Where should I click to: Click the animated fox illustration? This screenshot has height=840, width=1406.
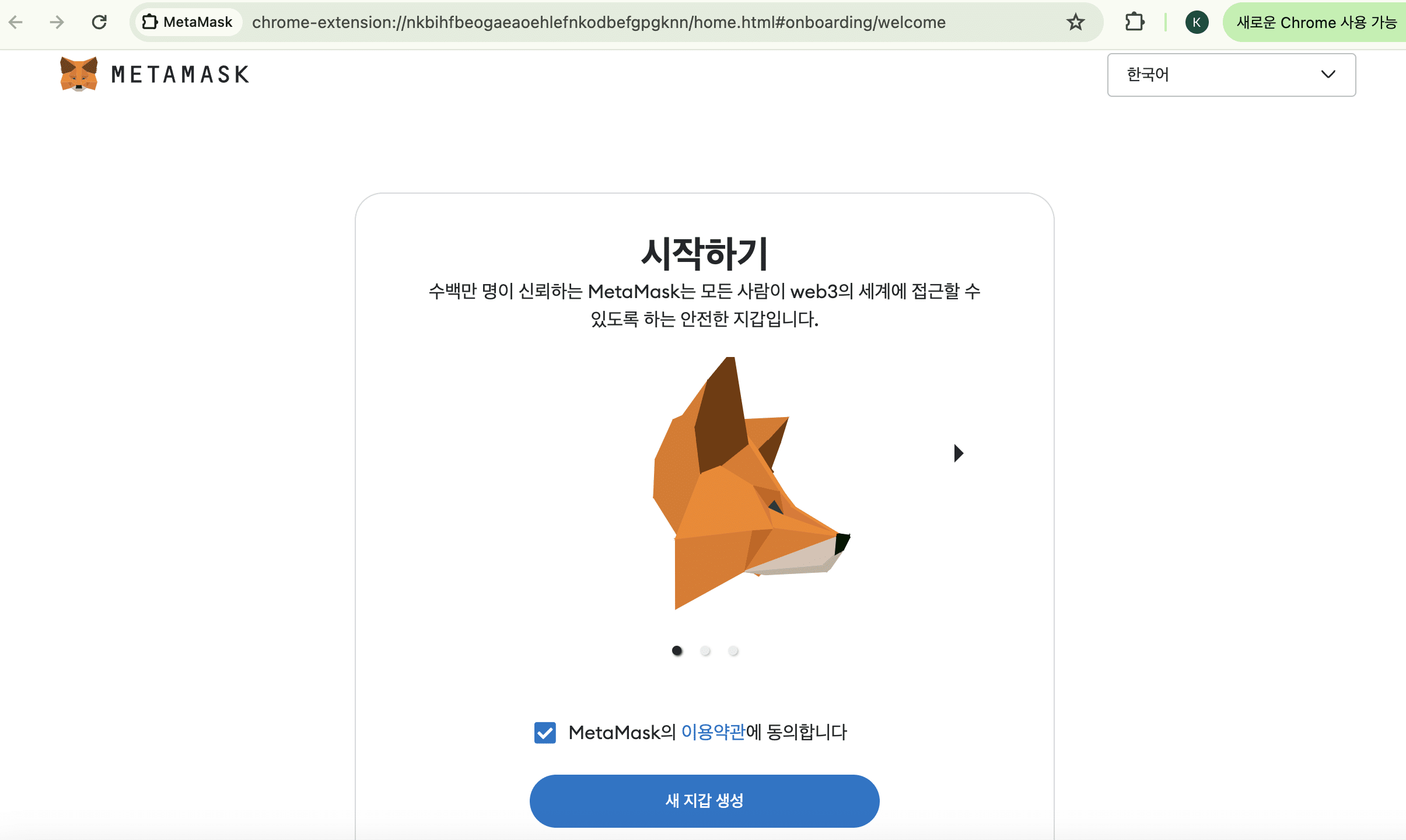[751, 483]
